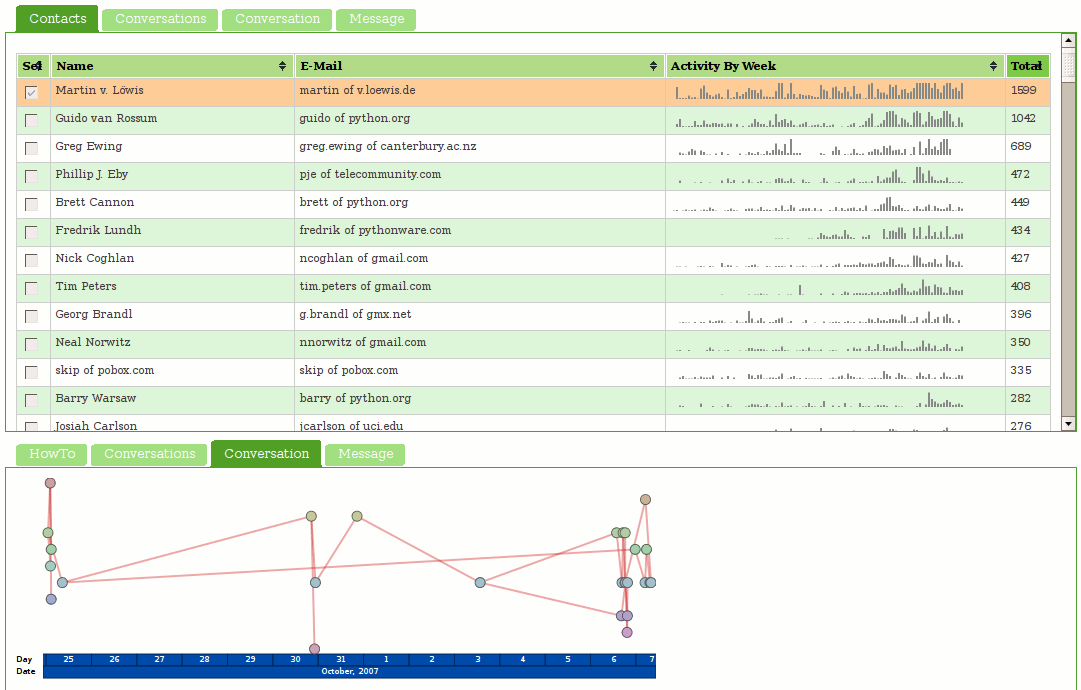Screen dimensions: 1081x690
Task: Select the Nick Coghlan checkbox
Action: pos(31,260)
